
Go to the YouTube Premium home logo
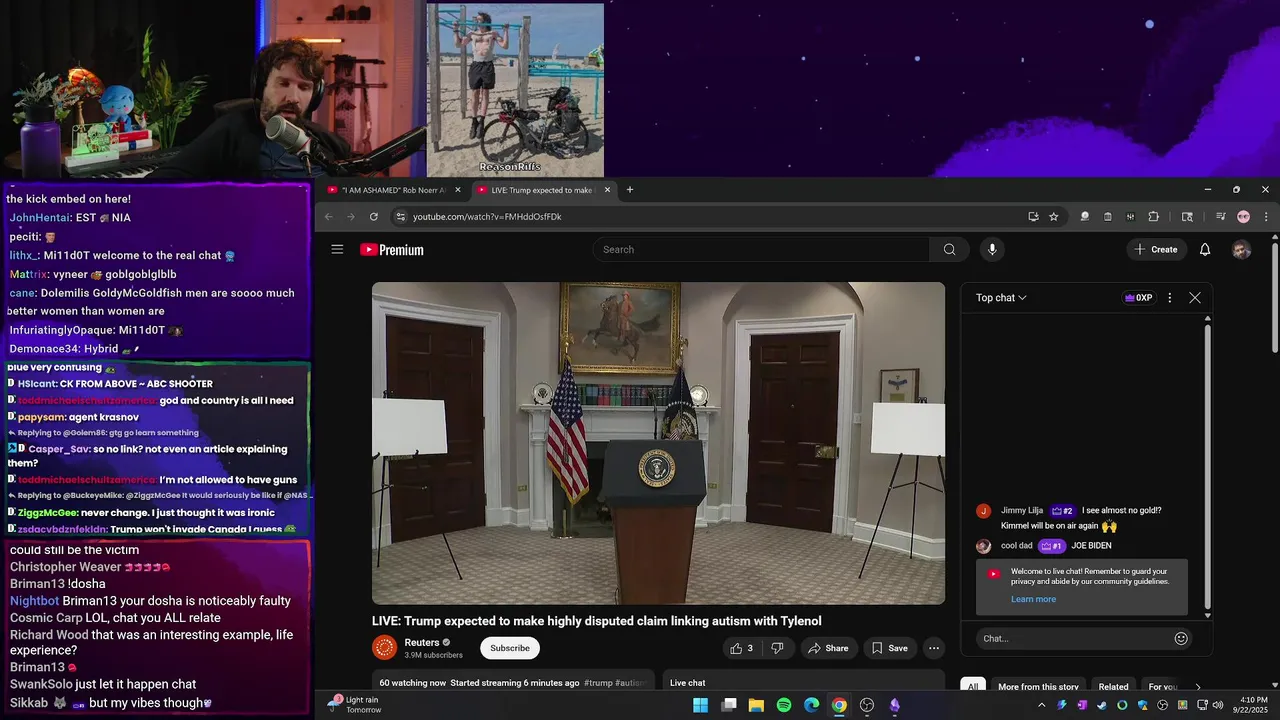pos(392,250)
